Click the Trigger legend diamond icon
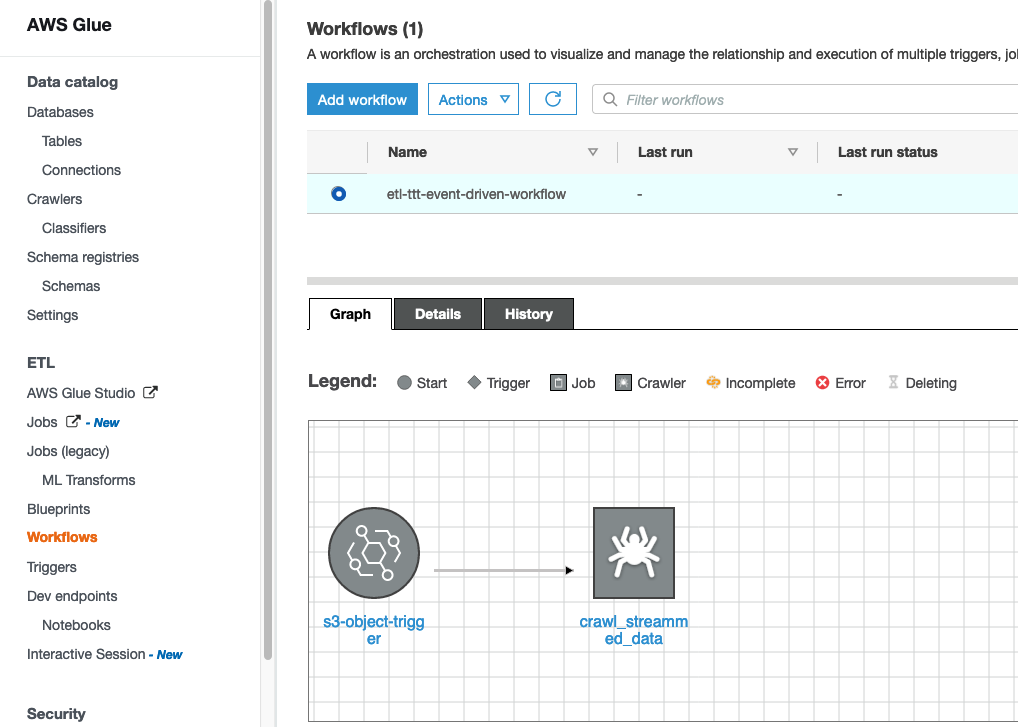This screenshot has height=727, width=1018. 475,383
